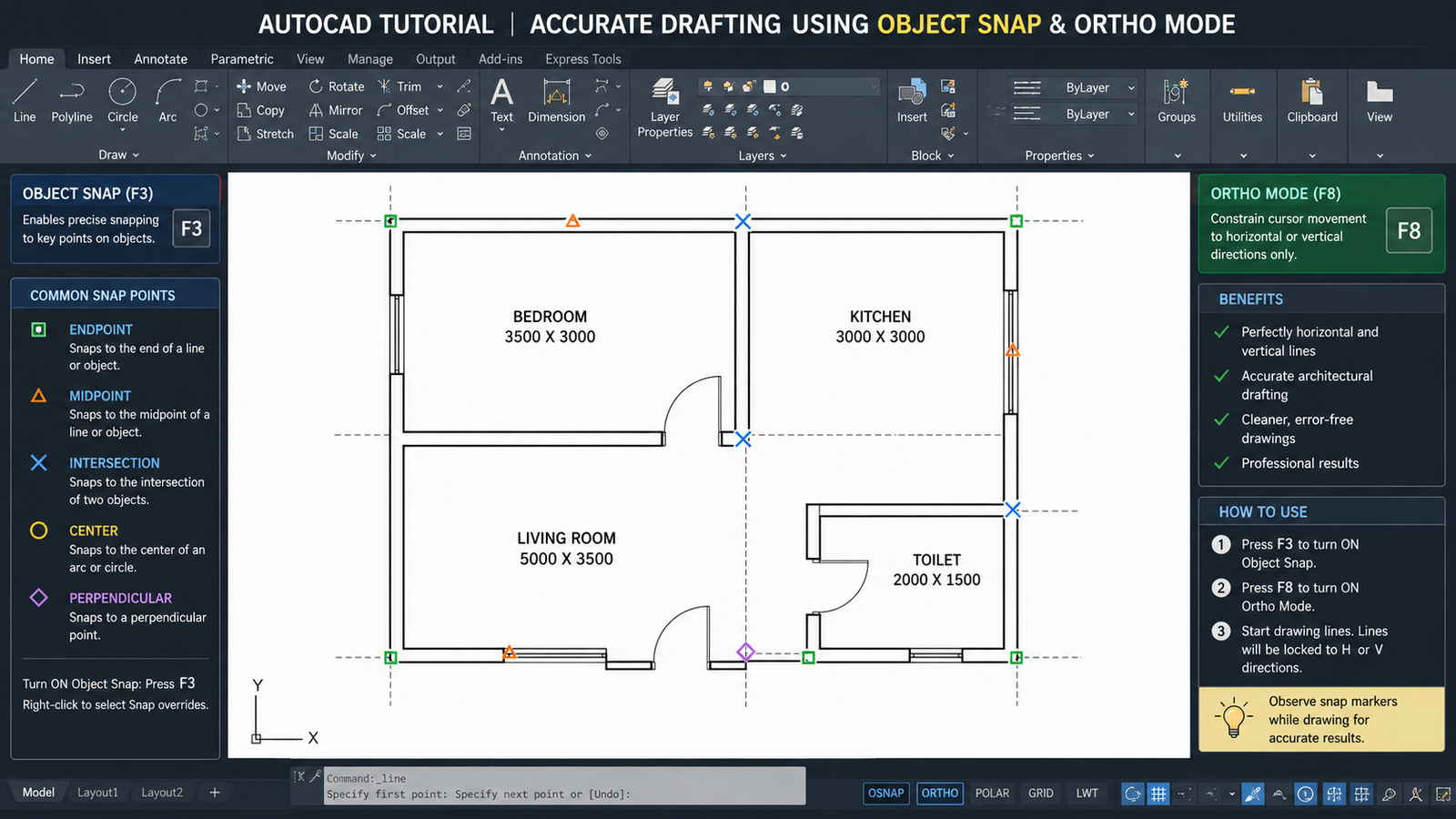This screenshot has height=819, width=1456.
Task: Open Layer Properties manager
Action: coord(665,107)
